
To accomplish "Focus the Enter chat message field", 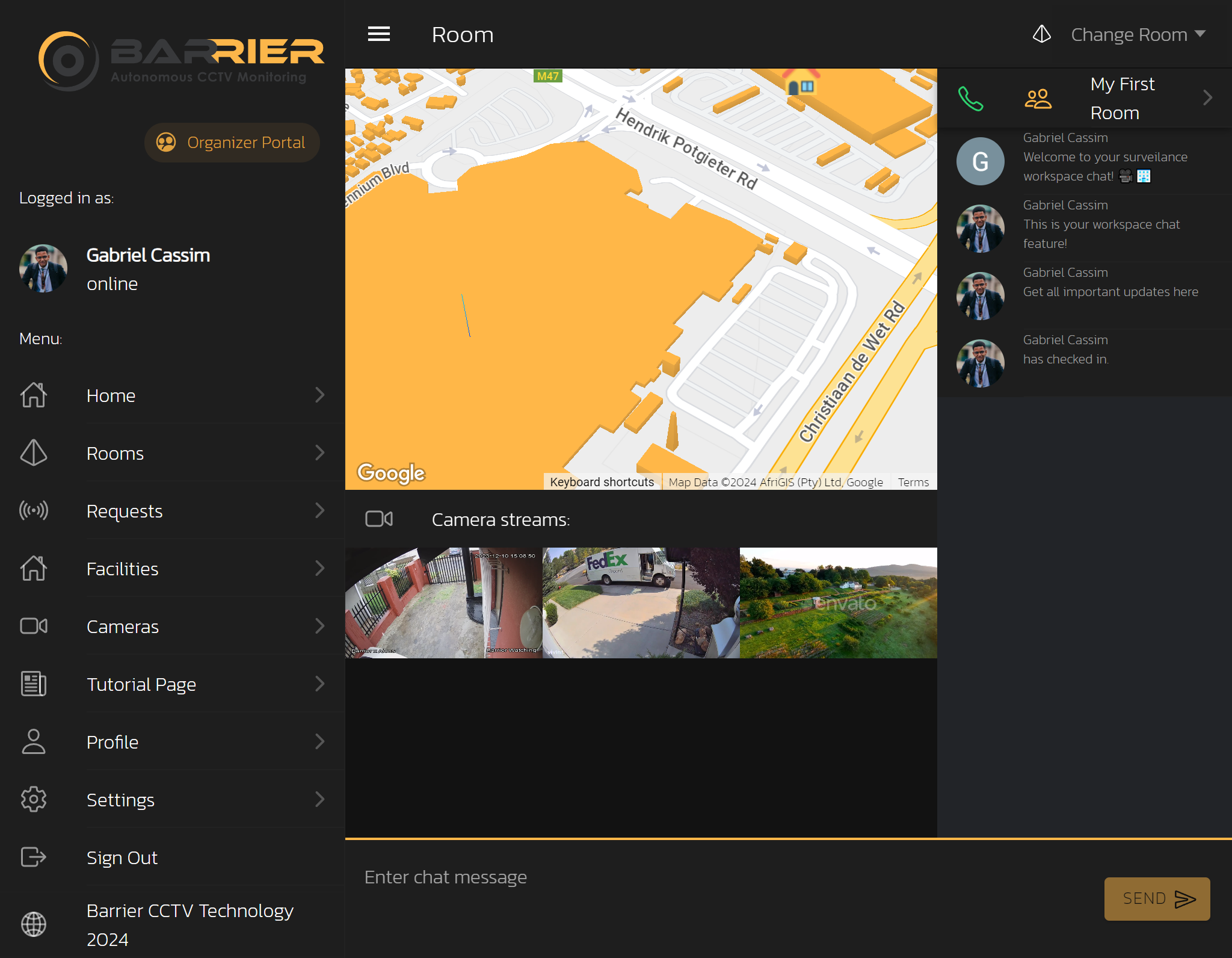I will pos(722,877).
